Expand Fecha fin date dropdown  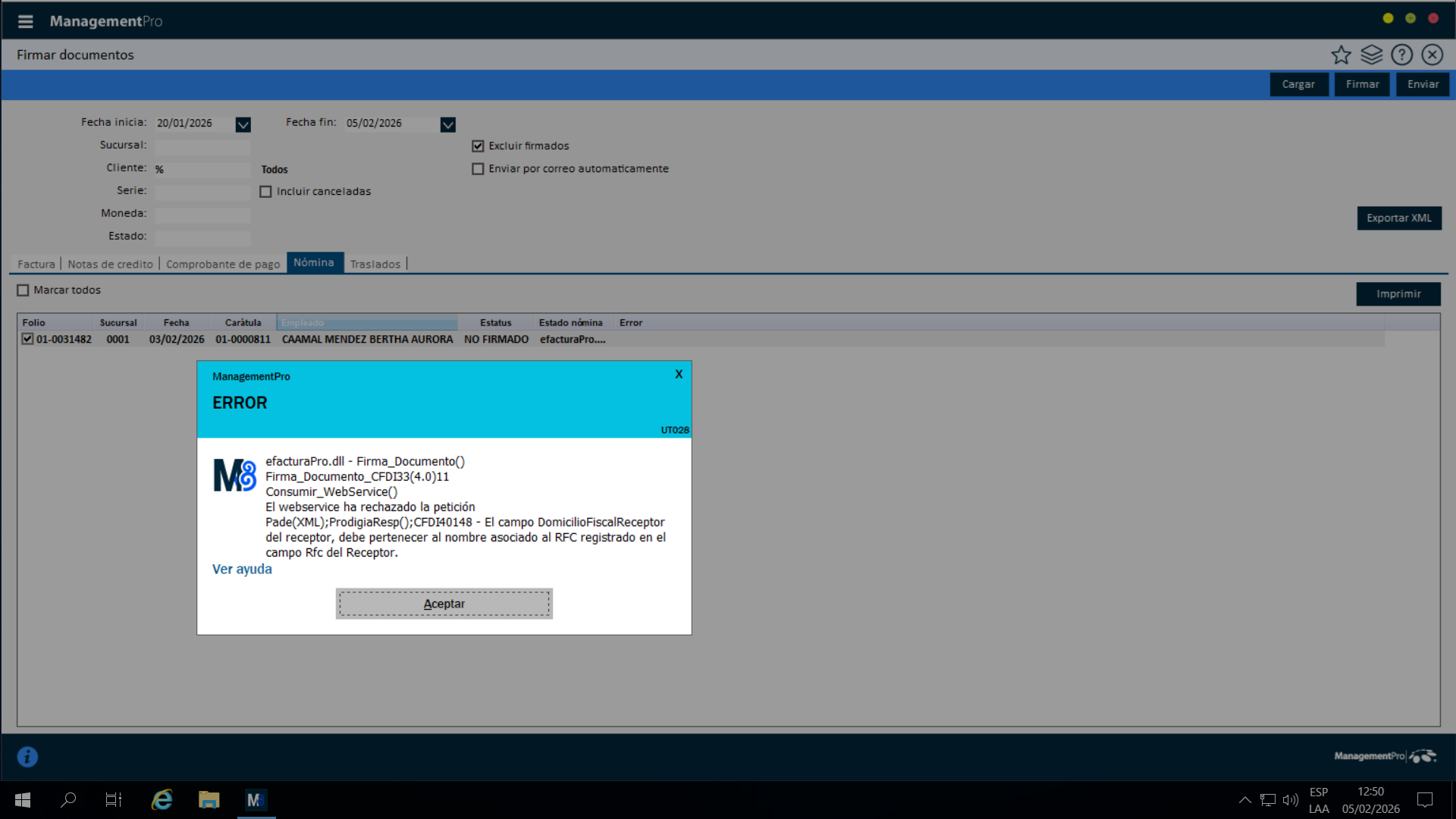(447, 124)
